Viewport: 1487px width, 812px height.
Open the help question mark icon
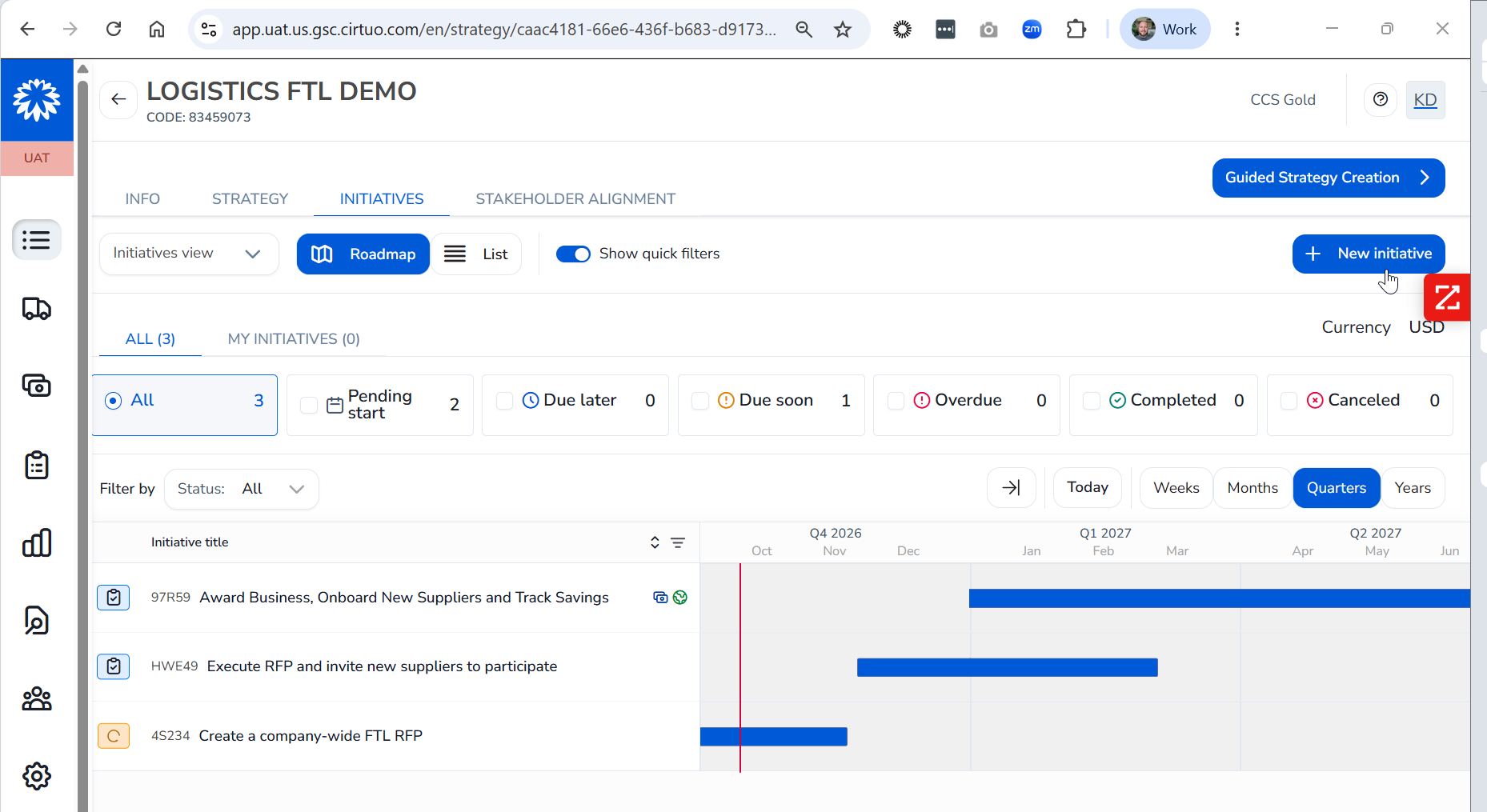(1381, 99)
